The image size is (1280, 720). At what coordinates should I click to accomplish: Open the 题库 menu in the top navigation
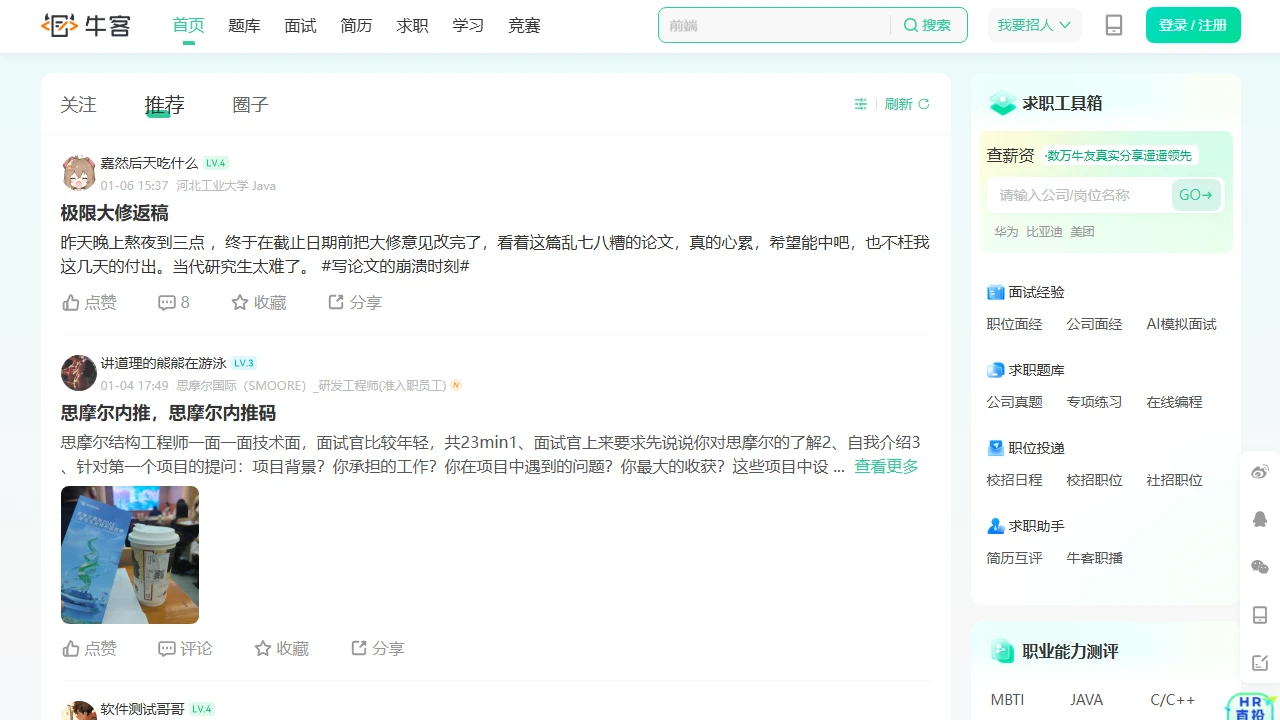point(244,26)
